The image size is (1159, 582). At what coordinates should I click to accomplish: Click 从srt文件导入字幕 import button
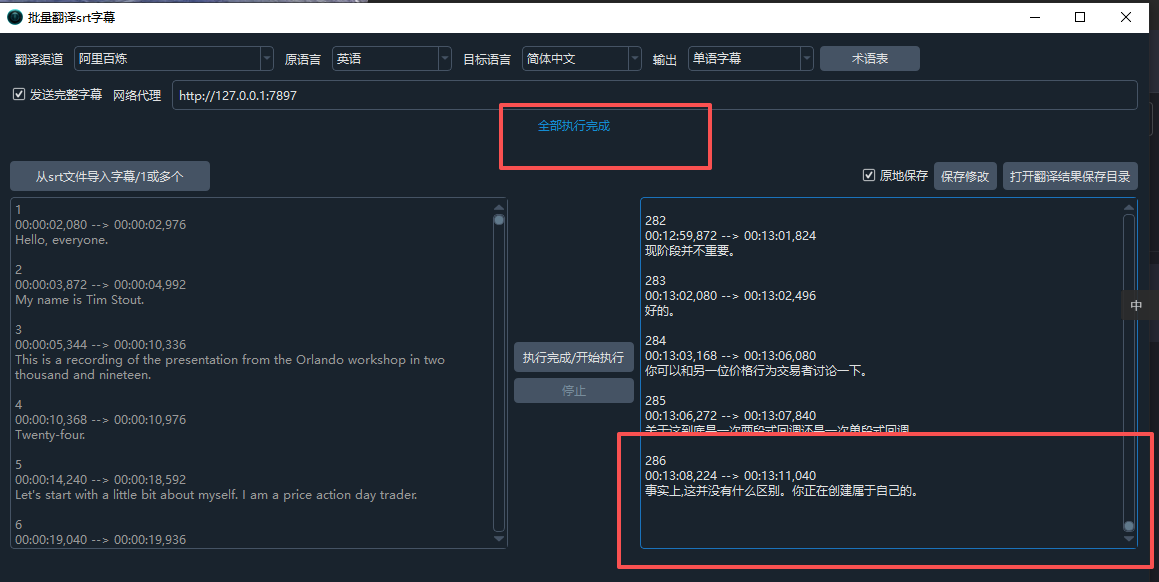[110, 176]
